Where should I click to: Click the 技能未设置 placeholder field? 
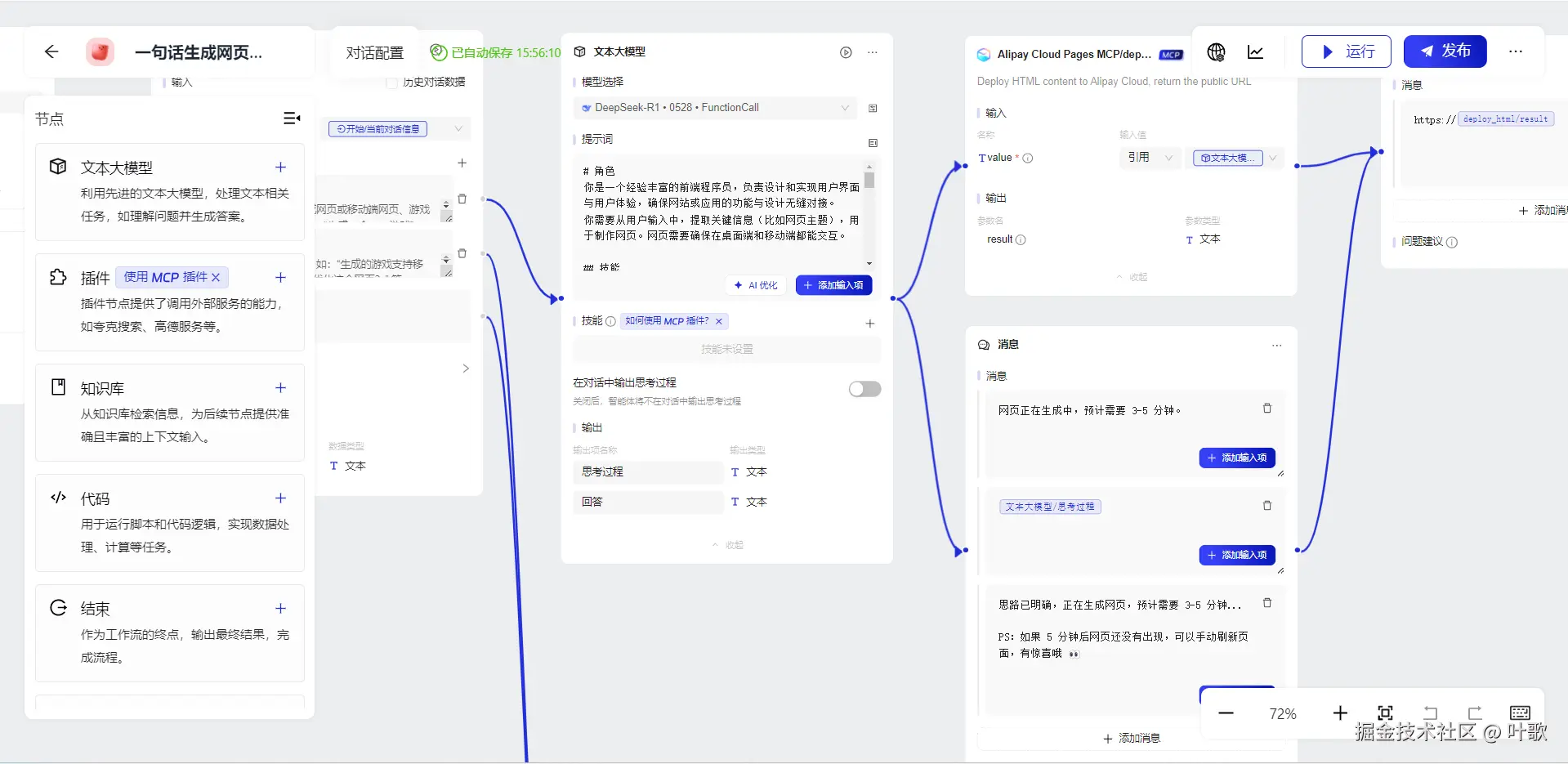pos(727,350)
